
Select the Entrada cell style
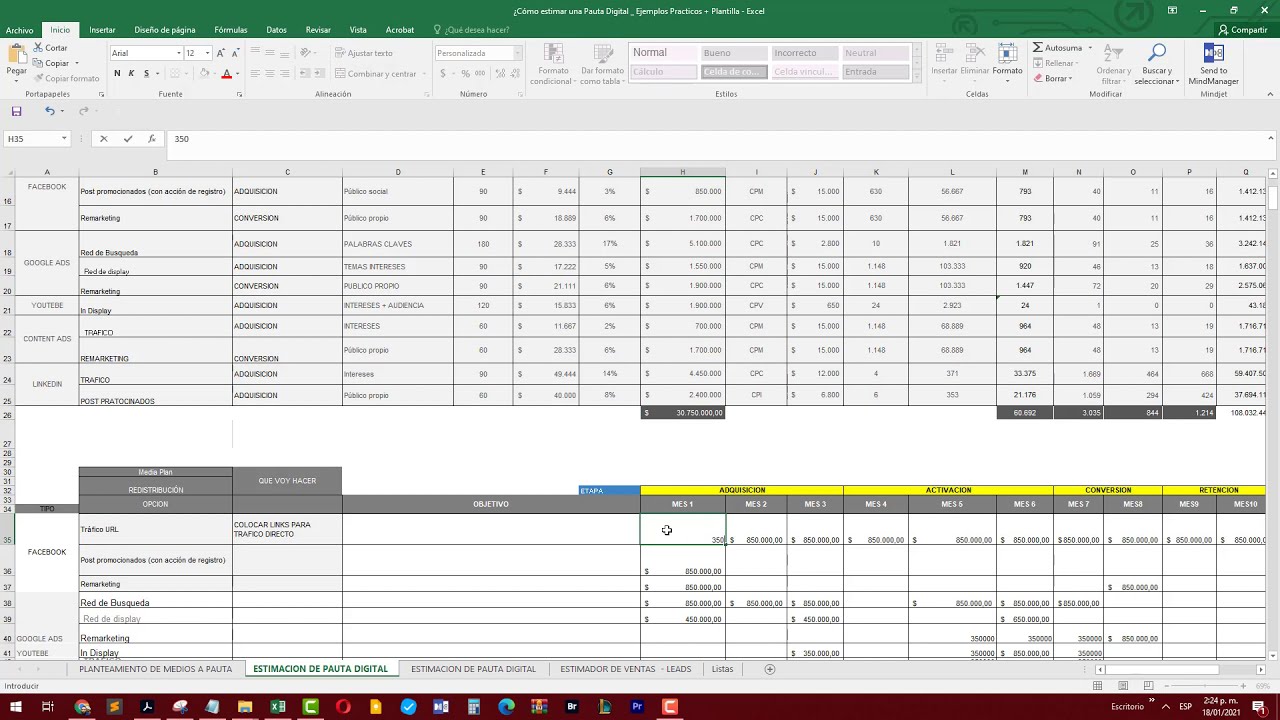875,72
